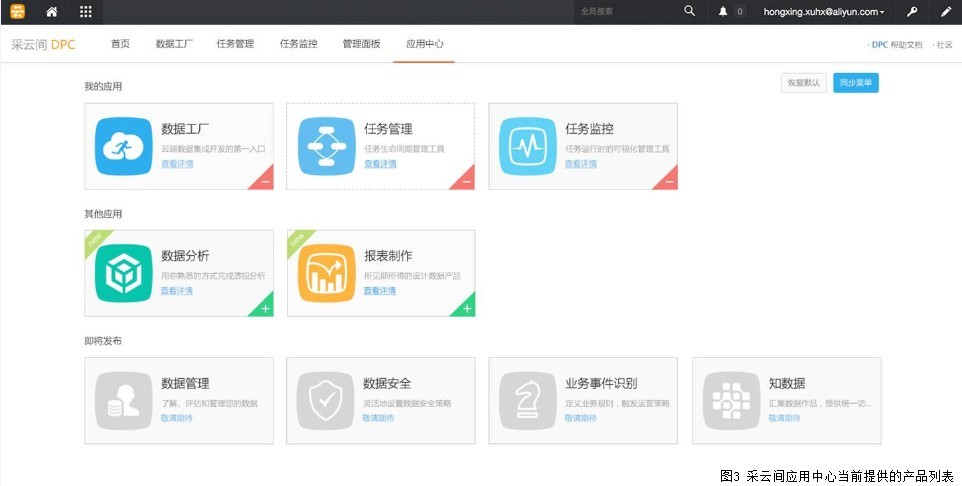Click the 数据管理 card title
The image size is (962, 486).
(185, 384)
